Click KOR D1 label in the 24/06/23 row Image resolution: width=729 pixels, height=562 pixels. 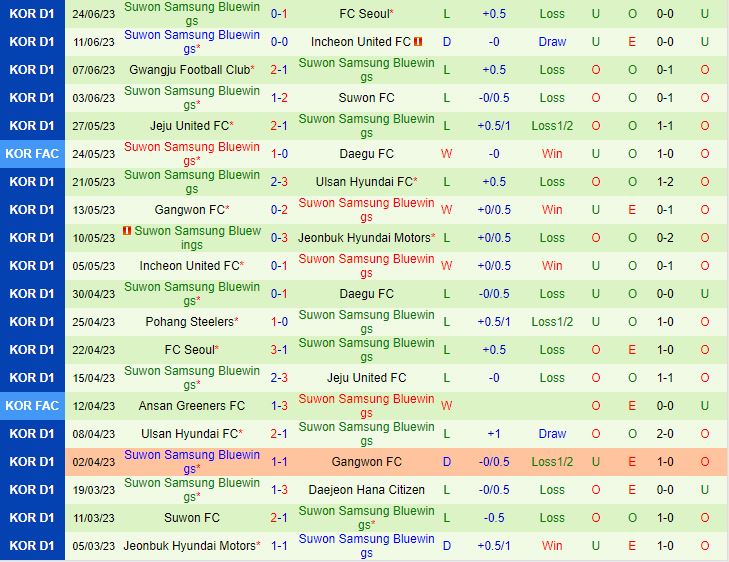(32, 14)
